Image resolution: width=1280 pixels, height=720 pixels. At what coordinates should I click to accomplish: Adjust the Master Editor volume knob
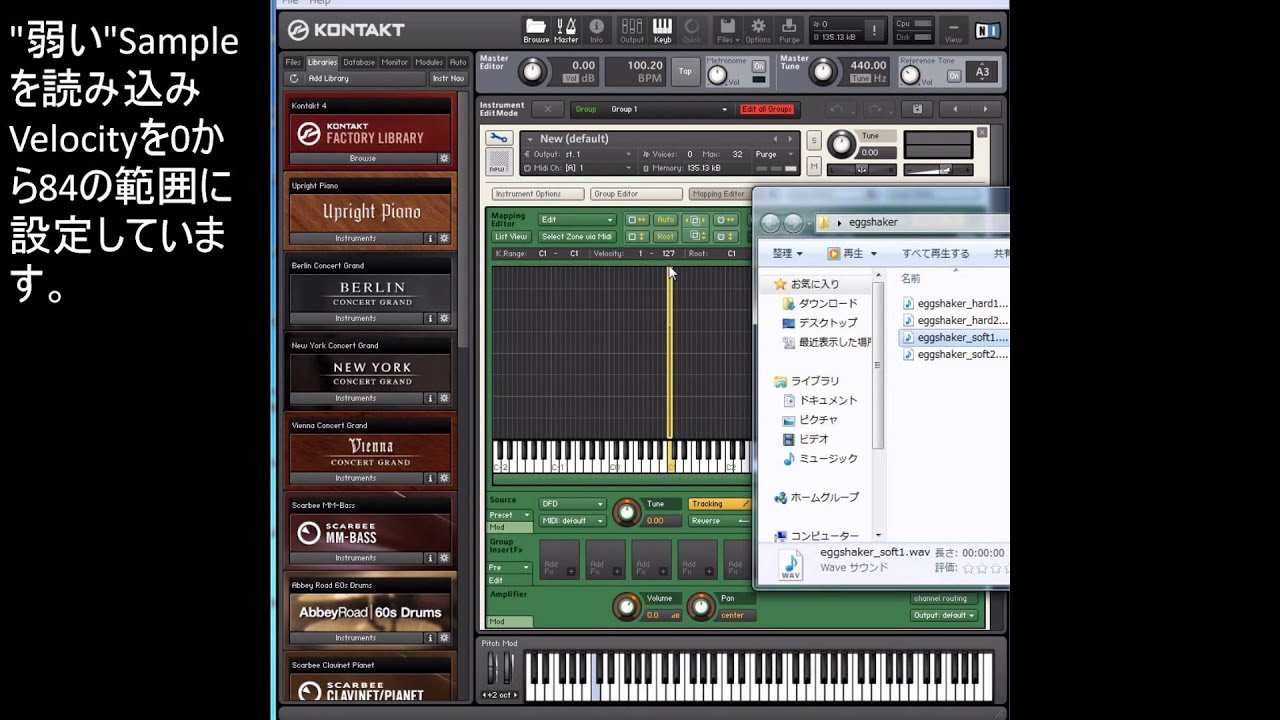533,70
